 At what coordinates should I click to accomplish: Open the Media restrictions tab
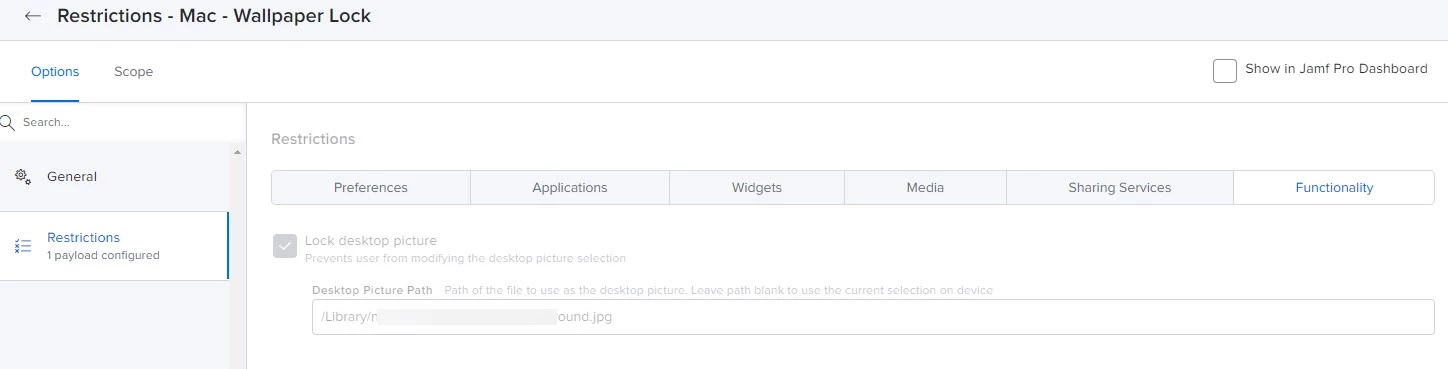pos(925,187)
